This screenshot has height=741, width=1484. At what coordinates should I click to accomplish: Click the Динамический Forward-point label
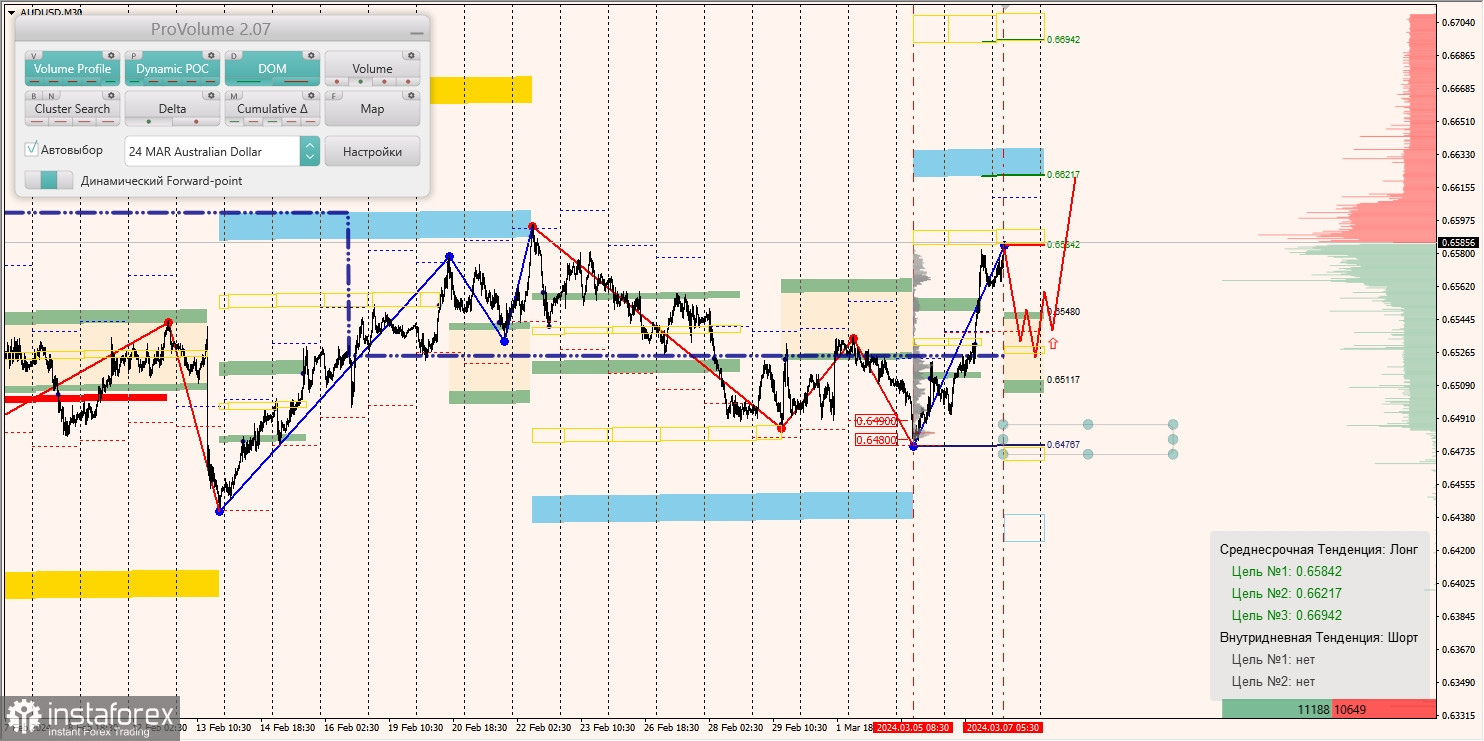coord(162,181)
